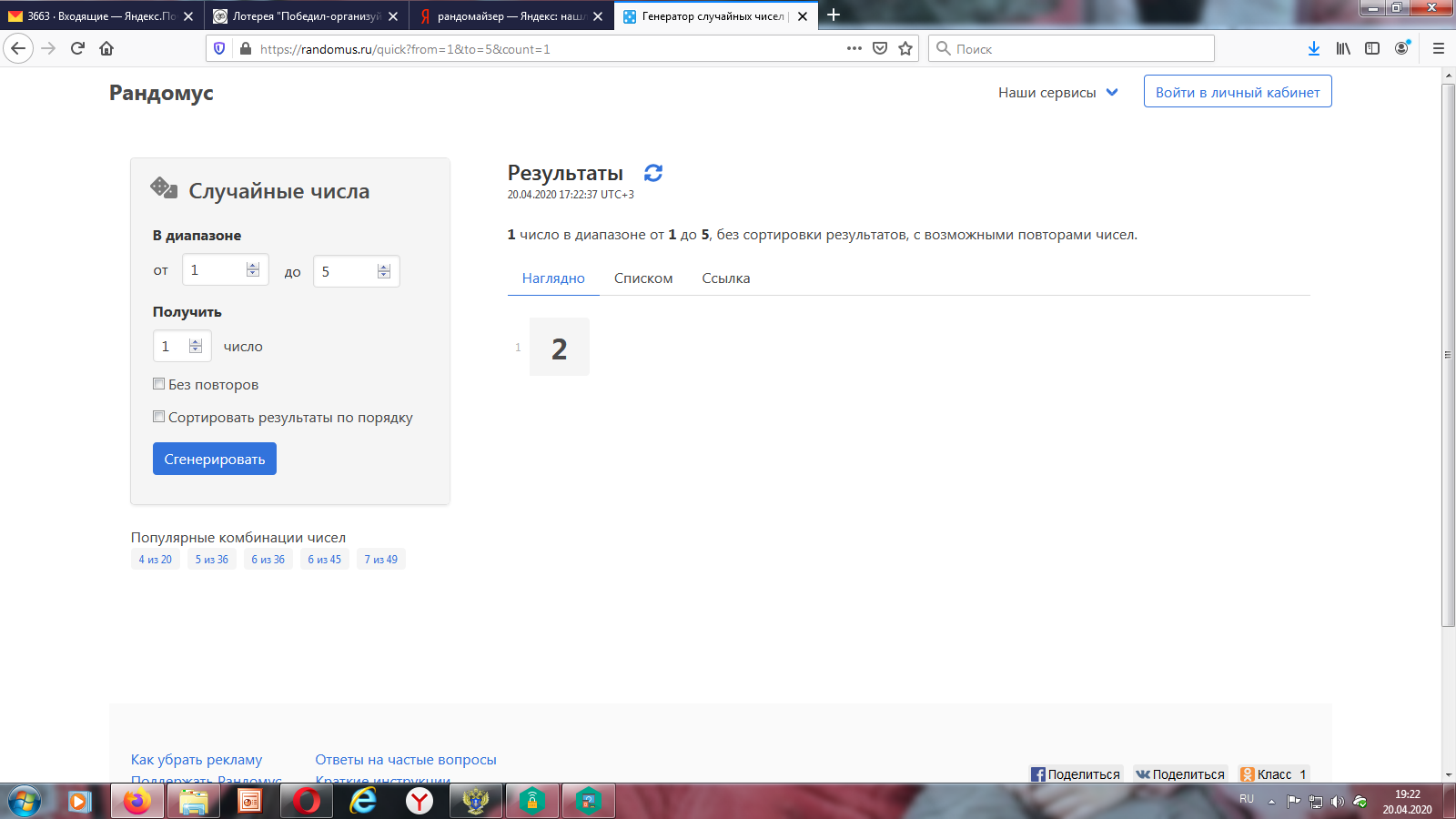Select the 4 из 20 combination
The height and width of the screenshot is (819, 1456).
(x=156, y=560)
